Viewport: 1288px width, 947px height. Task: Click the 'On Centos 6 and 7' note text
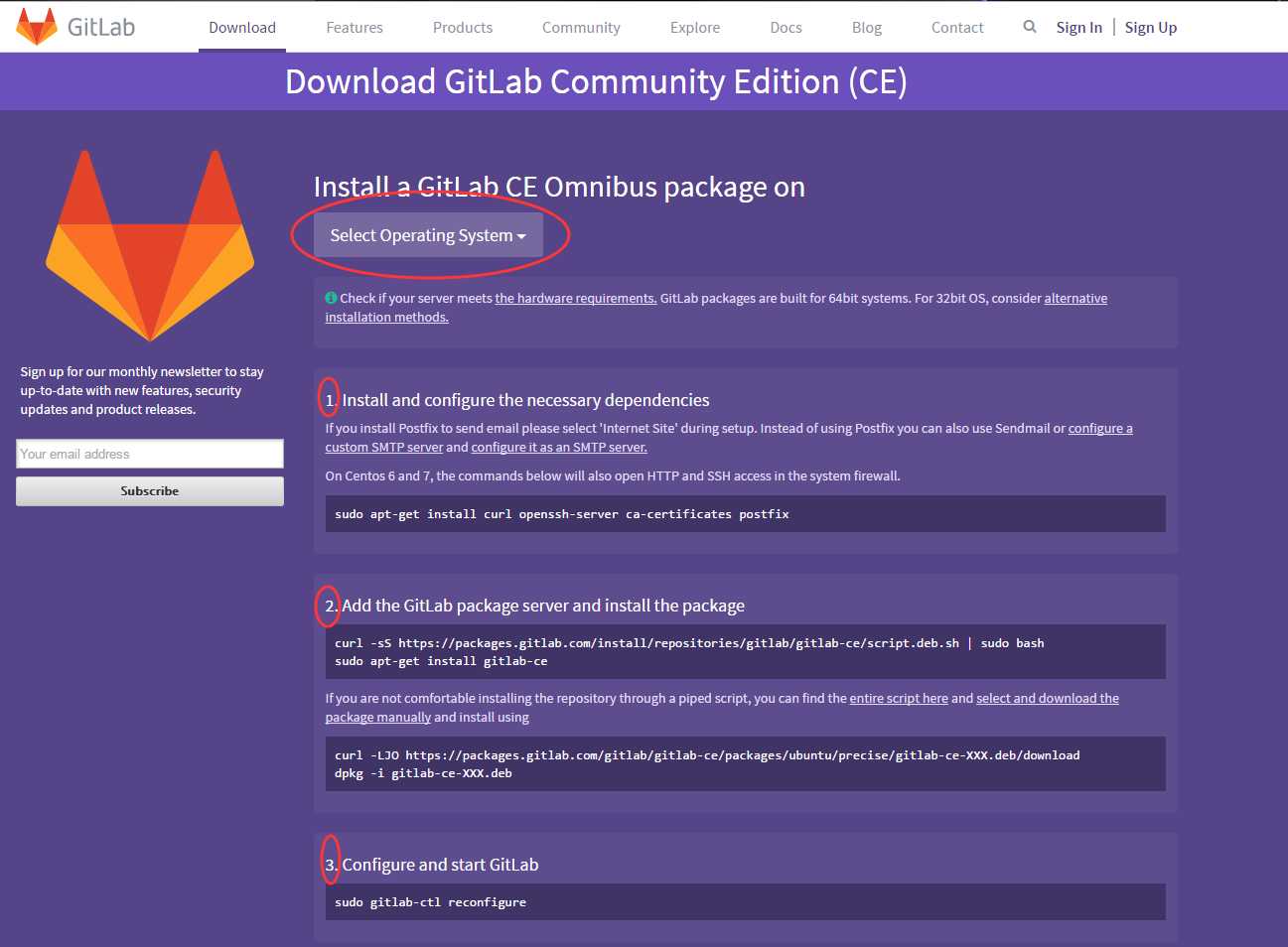(x=613, y=475)
